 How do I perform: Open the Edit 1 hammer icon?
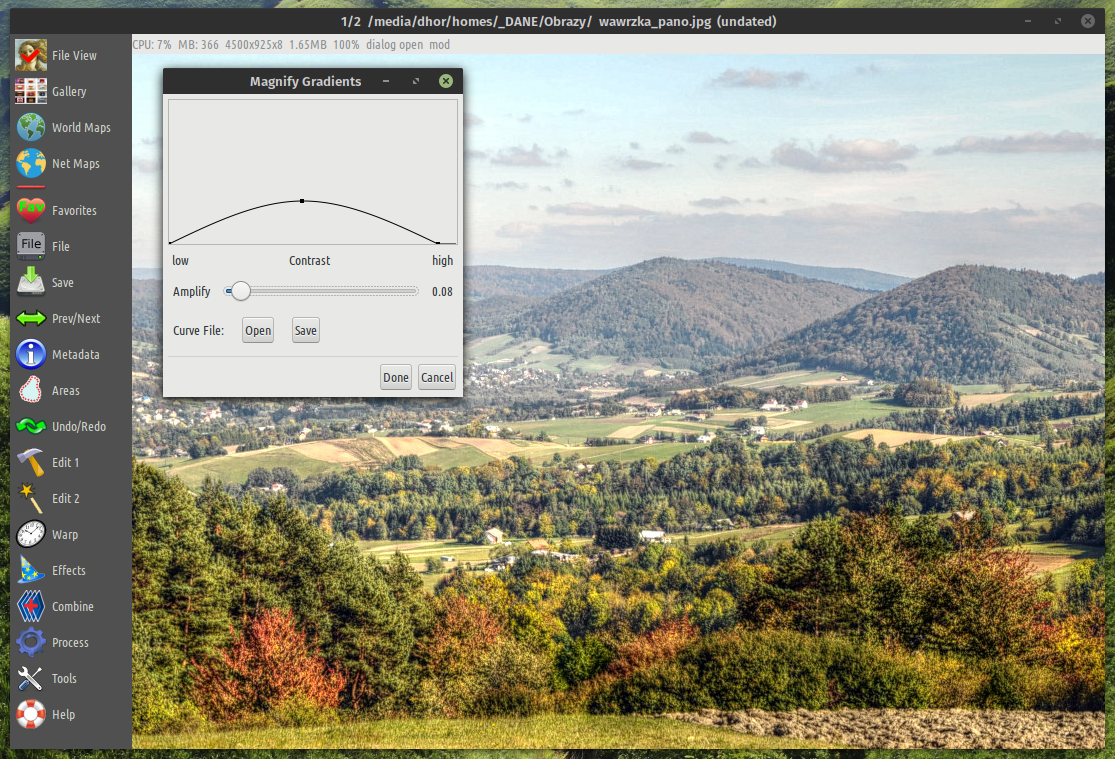31,462
